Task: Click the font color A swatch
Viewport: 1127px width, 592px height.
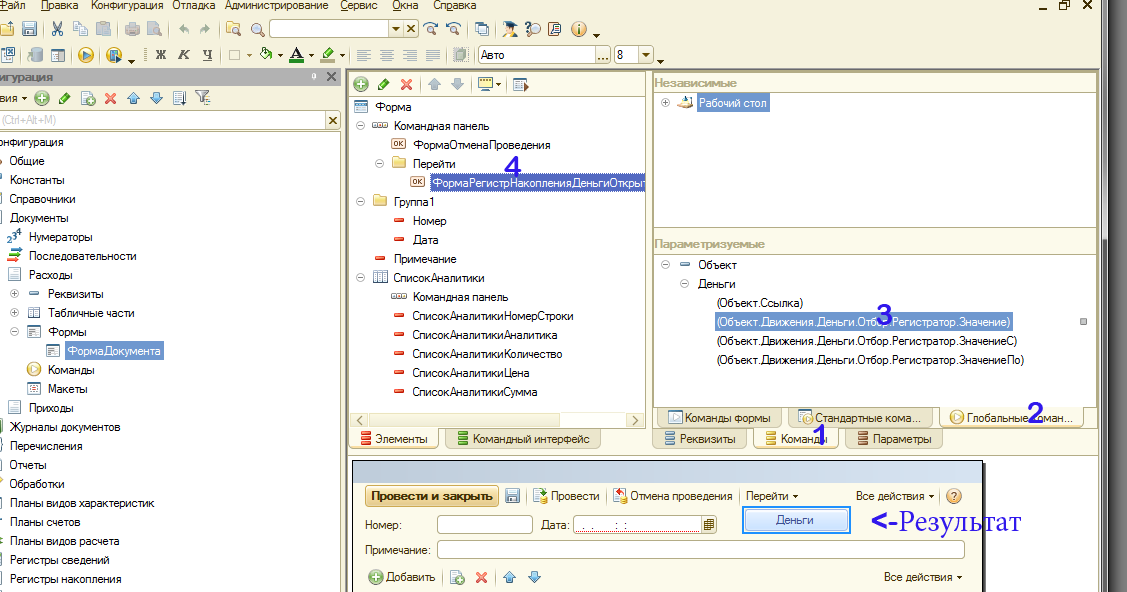Action: click(297, 55)
